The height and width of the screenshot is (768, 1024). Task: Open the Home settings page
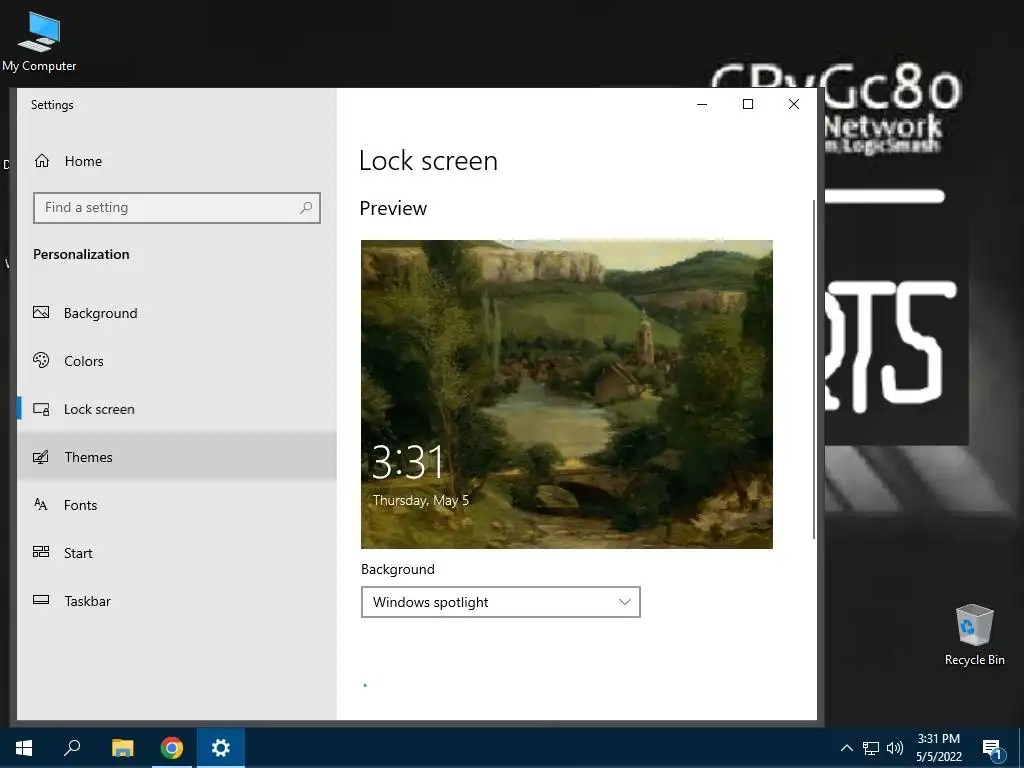pos(176,161)
